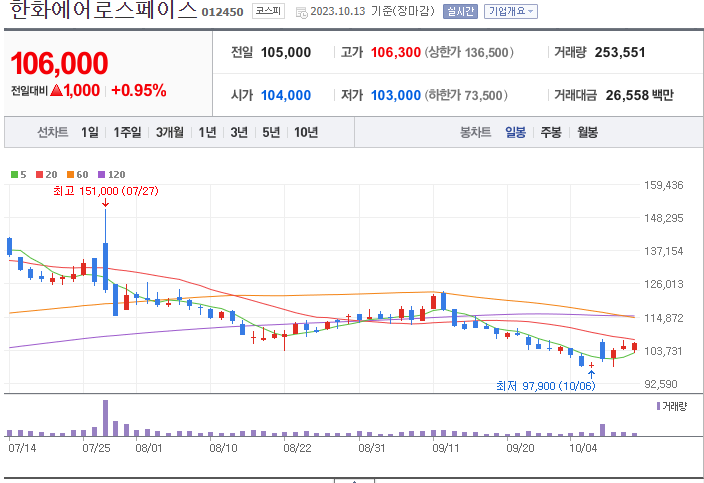The height and width of the screenshot is (483, 704).
Task: Click the 시가 value 104,000
Action: (286, 95)
